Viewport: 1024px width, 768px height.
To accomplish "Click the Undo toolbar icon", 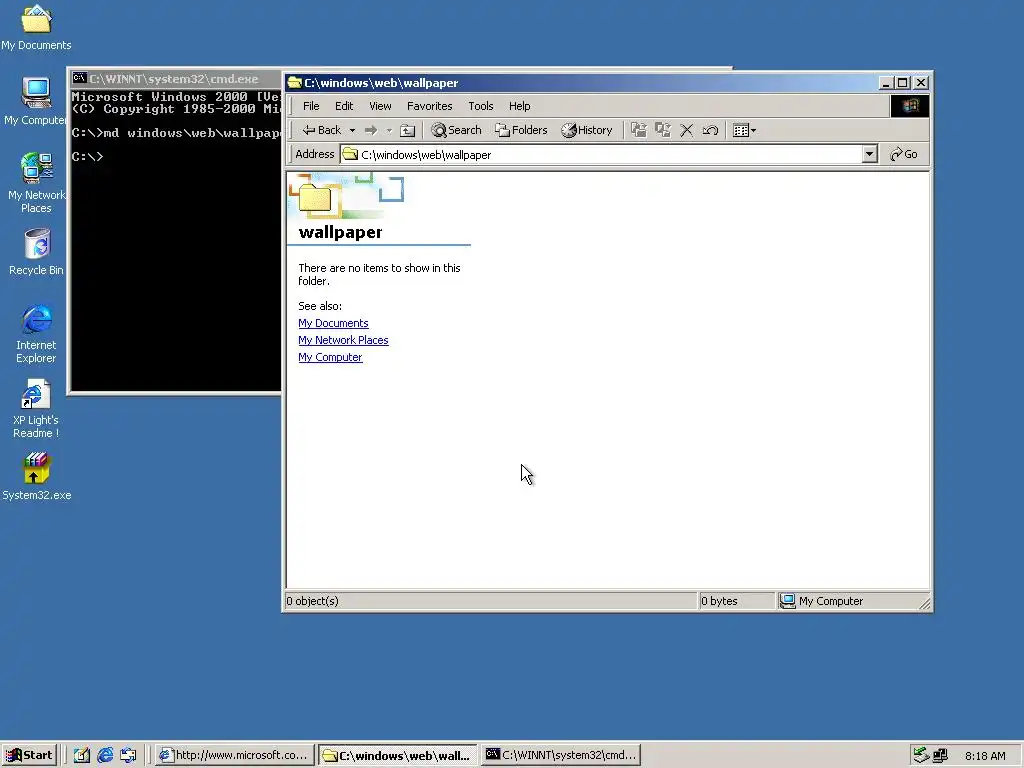I will click(x=710, y=130).
